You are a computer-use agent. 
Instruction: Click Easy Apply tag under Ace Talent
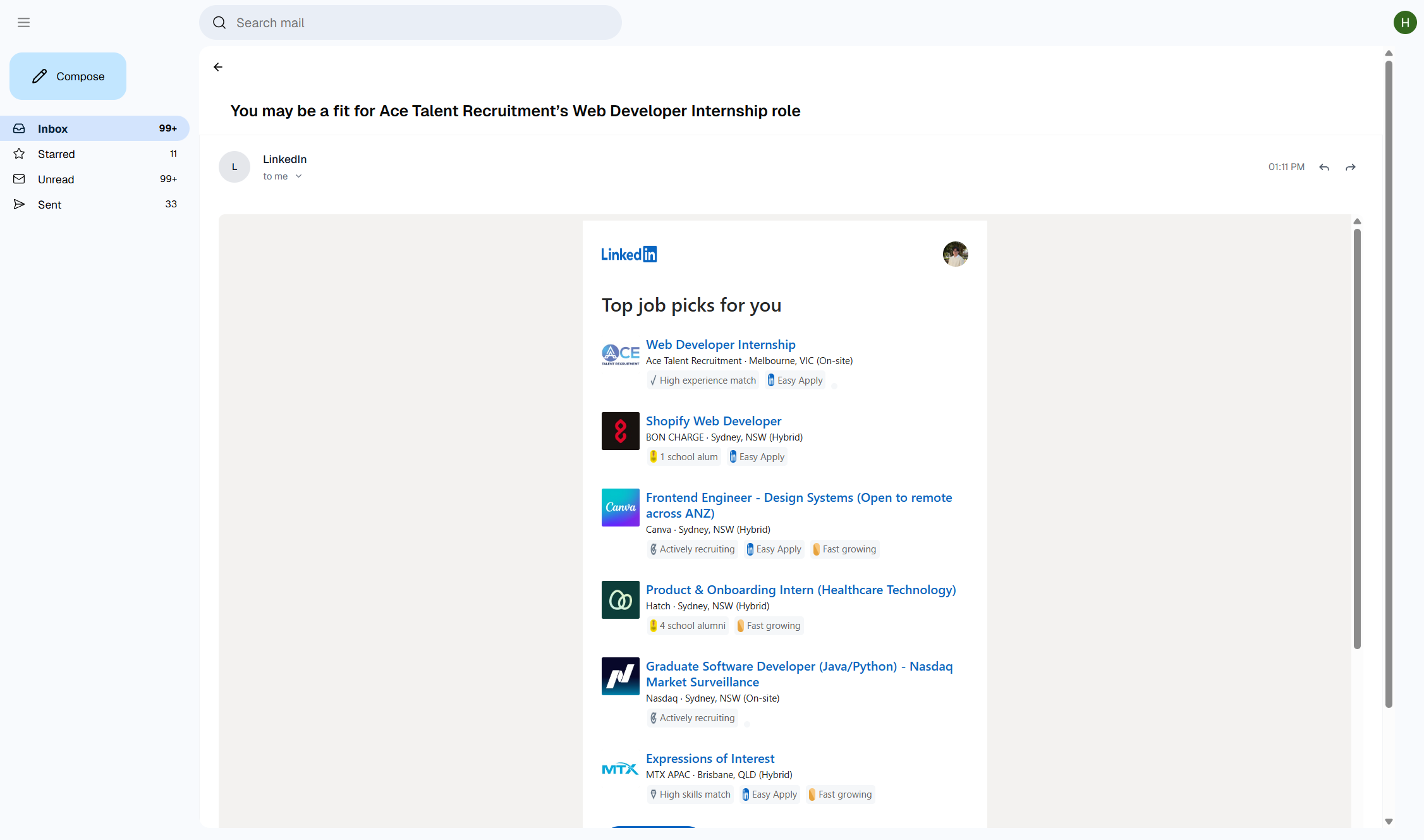[795, 380]
